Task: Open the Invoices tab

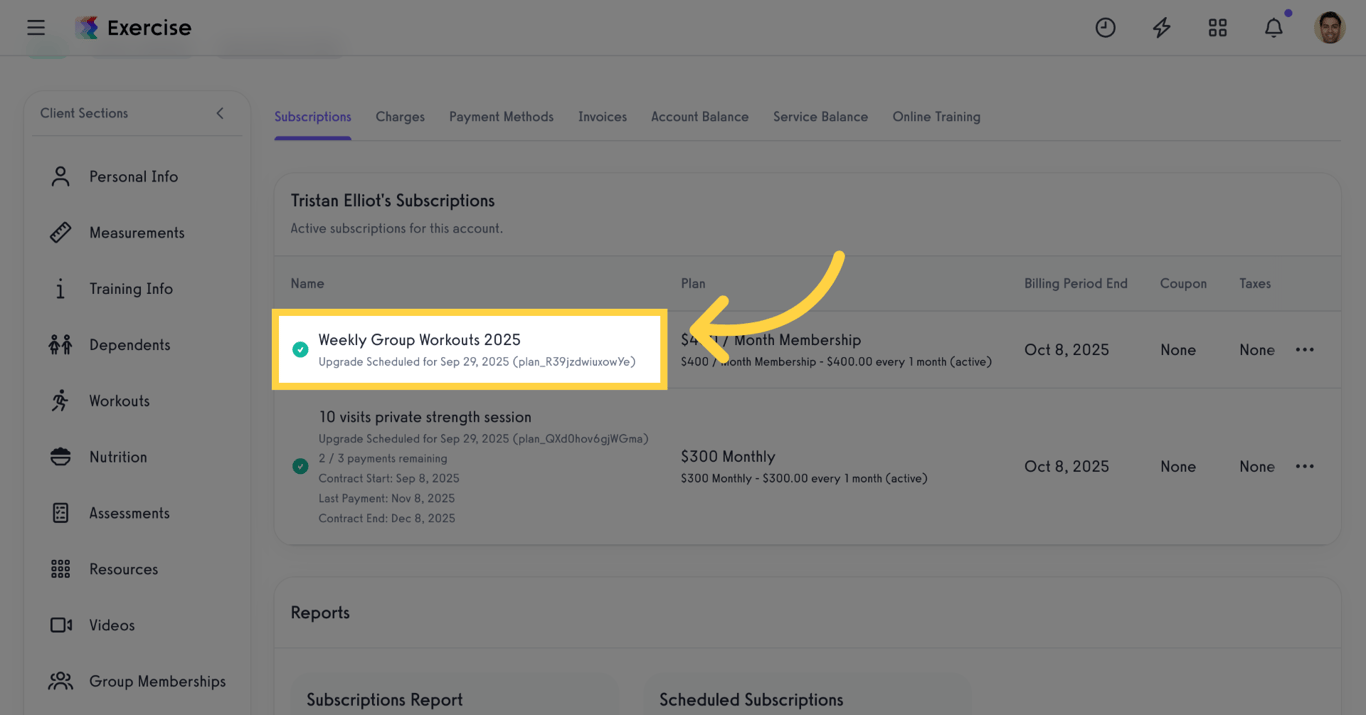Action: tap(602, 117)
